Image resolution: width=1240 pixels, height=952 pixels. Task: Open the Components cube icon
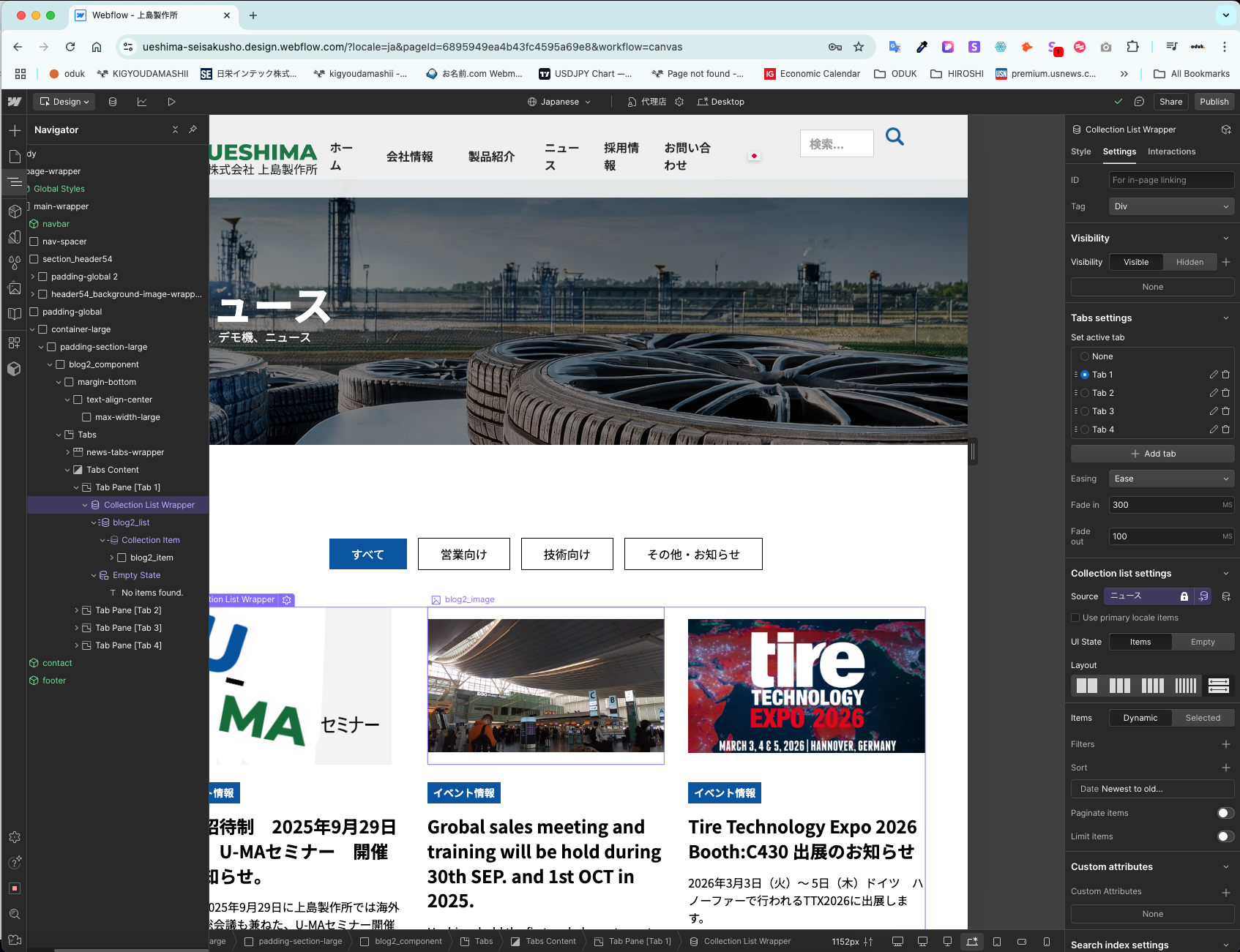[15, 211]
